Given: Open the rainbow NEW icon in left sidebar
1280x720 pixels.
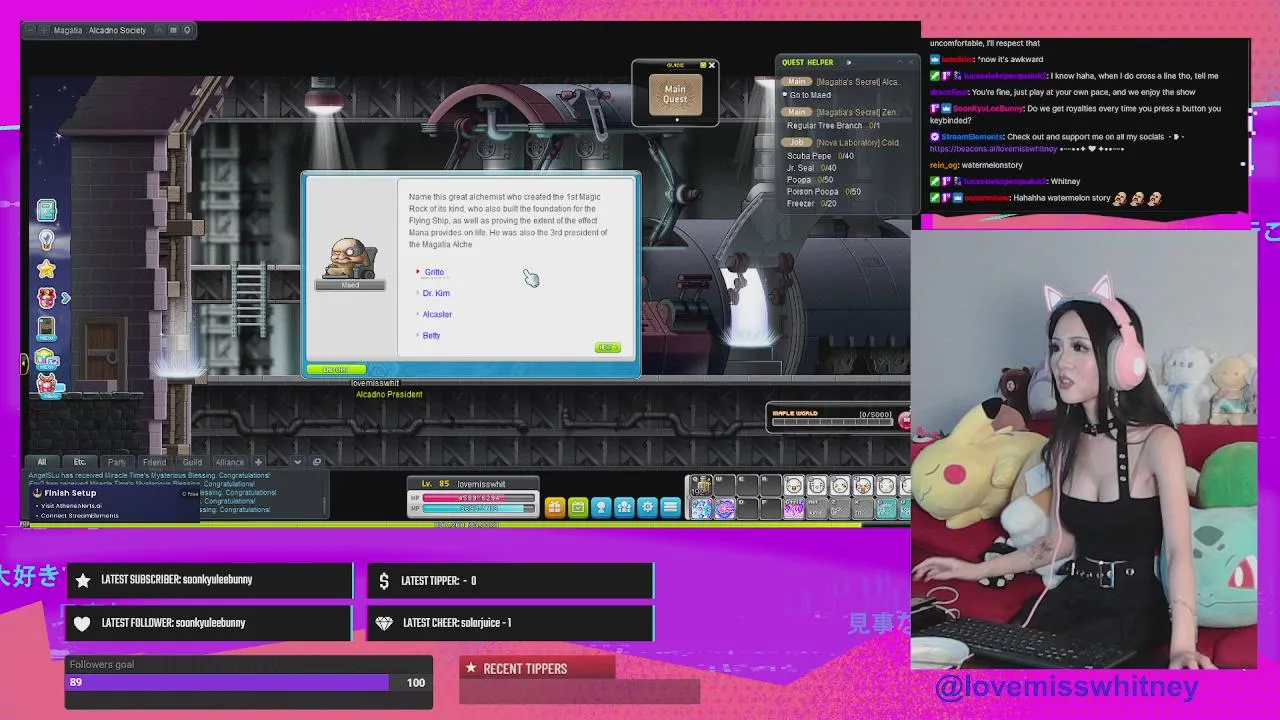Looking at the screenshot, I should click(47, 358).
